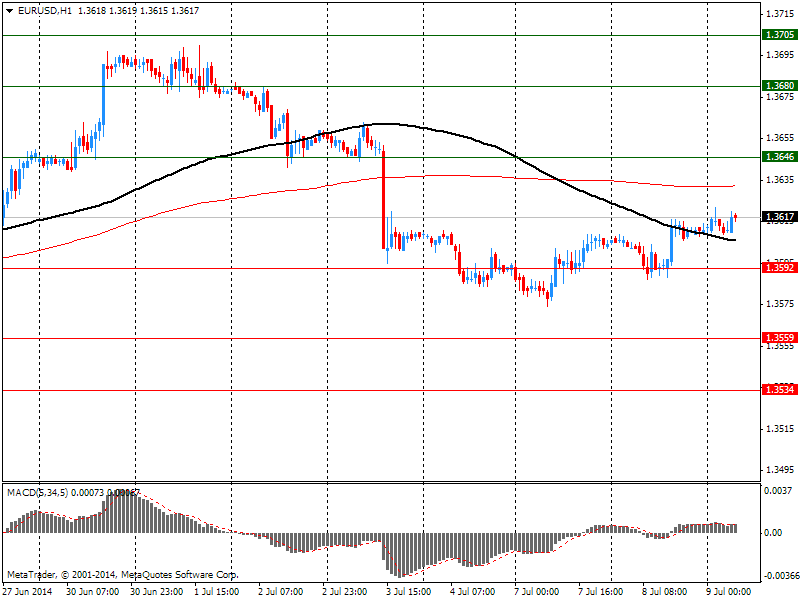The height and width of the screenshot is (600, 800).
Task: Click the 4 Jul 07:00 time label
Action: coord(472,592)
